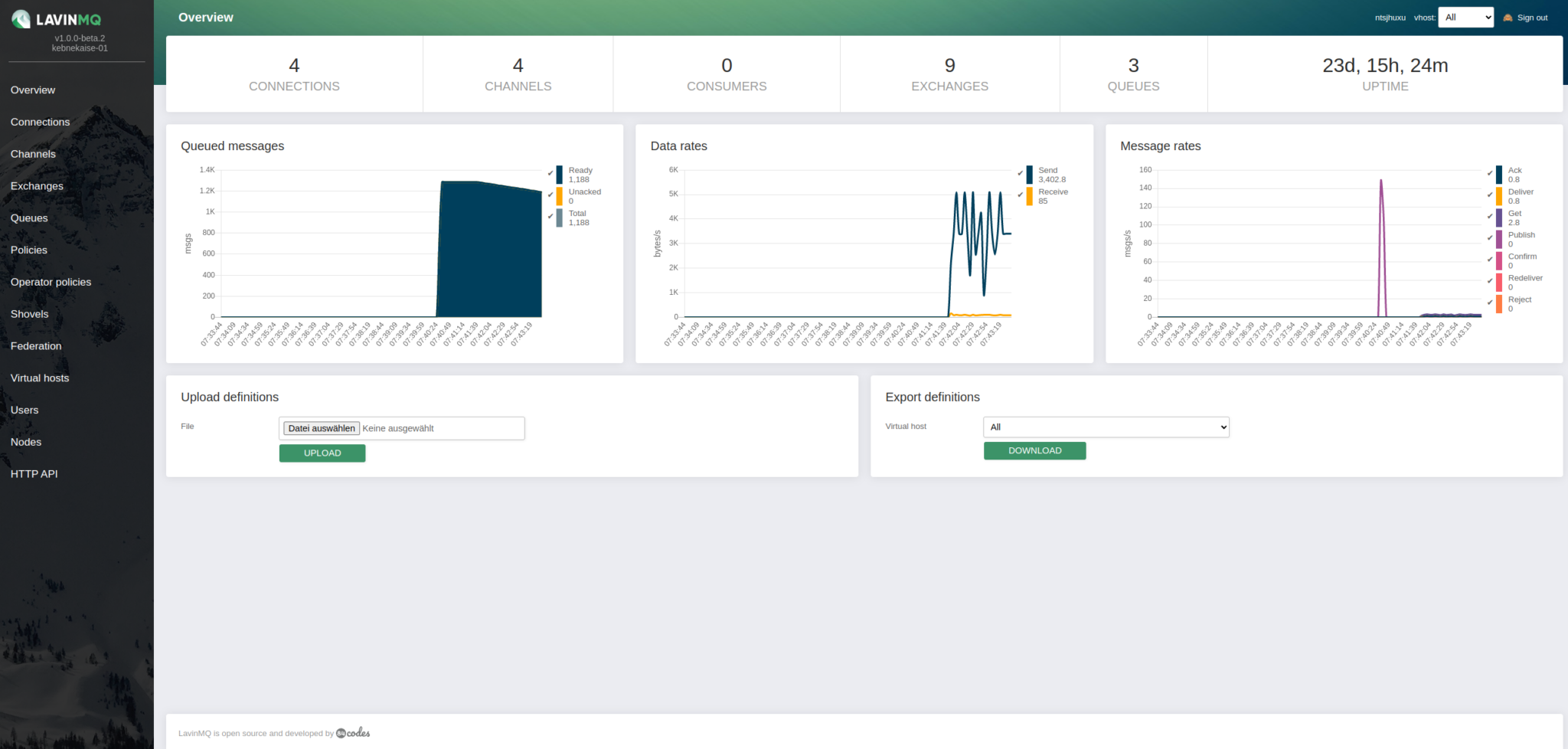
Task: Open Virtual hosts page
Action: (40, 378)
